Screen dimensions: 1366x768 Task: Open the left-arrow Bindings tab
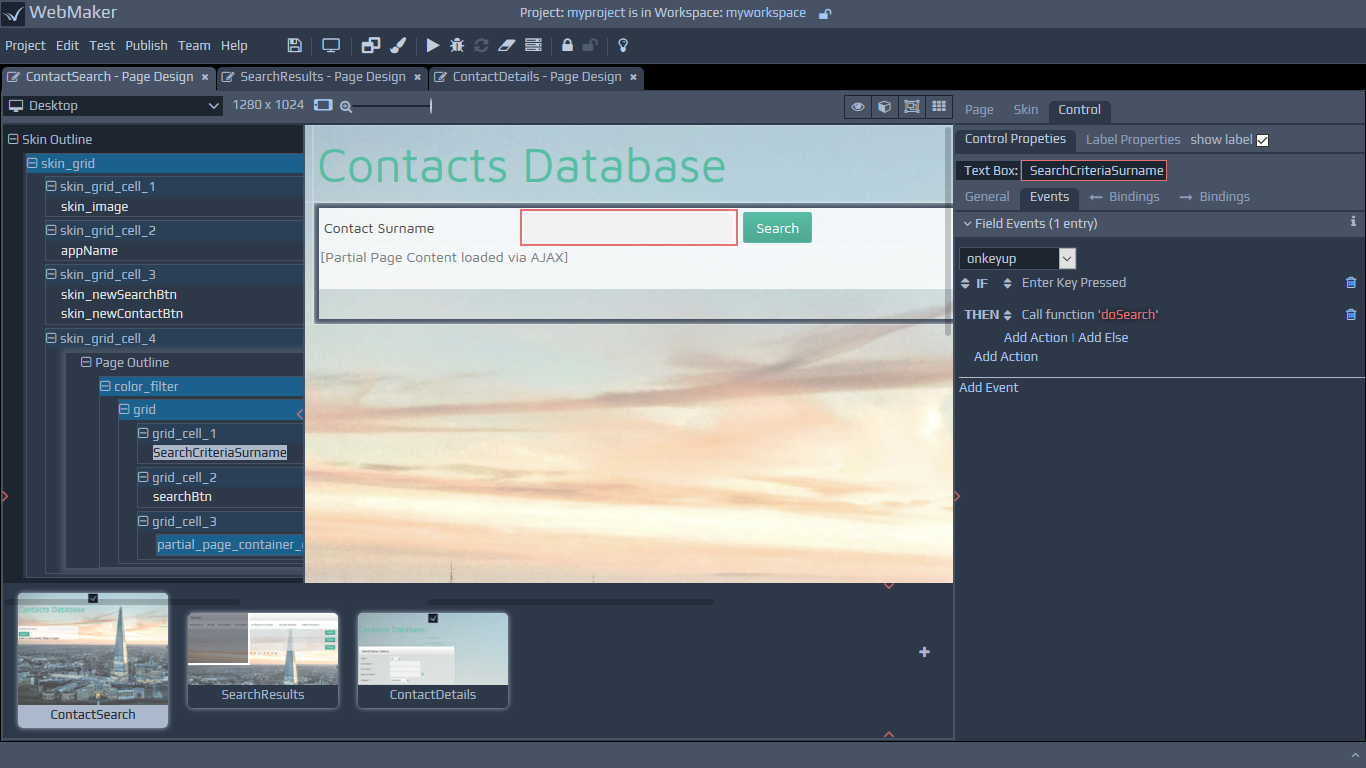[x=1124, y=197]
